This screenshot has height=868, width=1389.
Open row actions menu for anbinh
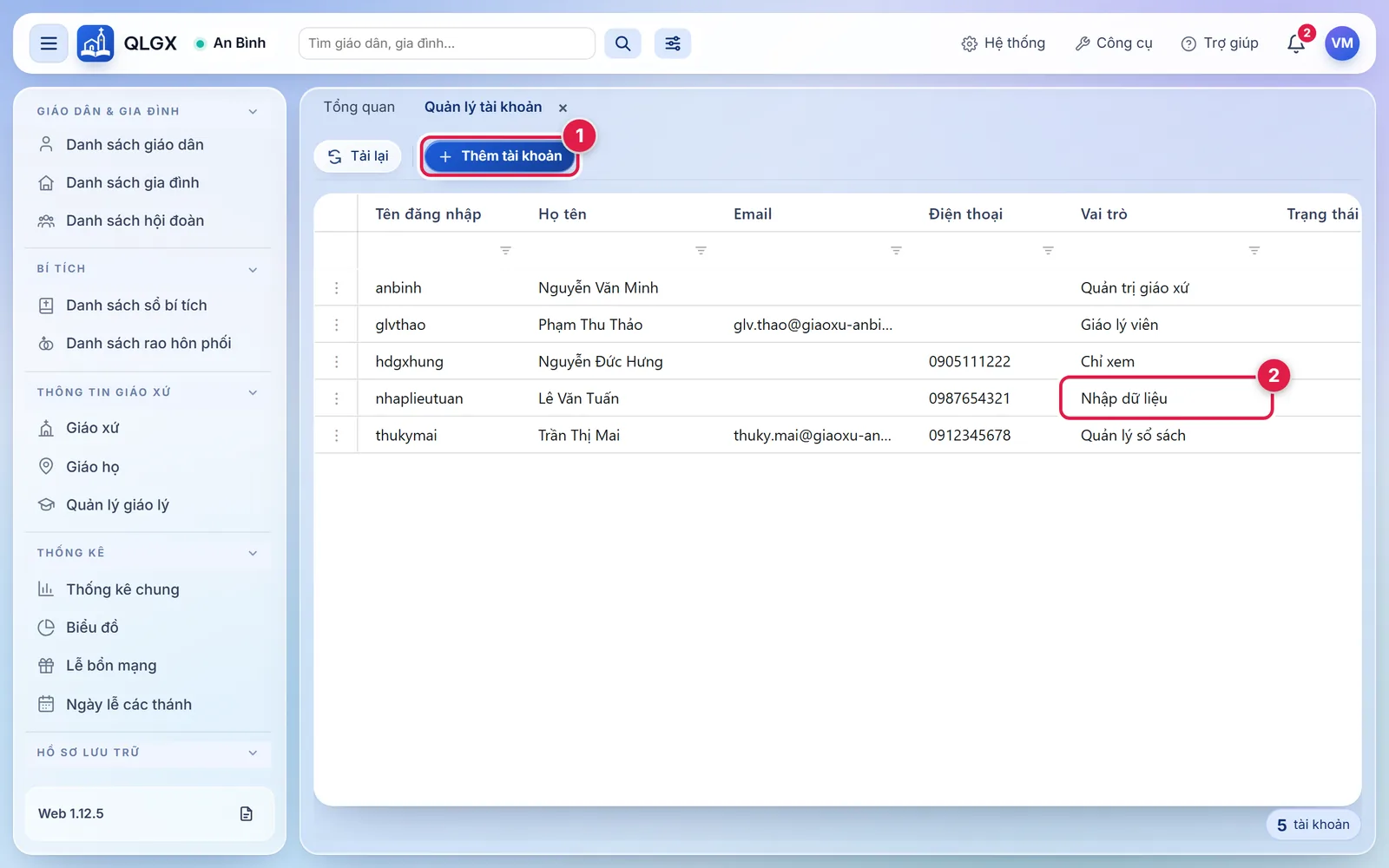click(337, 288)
